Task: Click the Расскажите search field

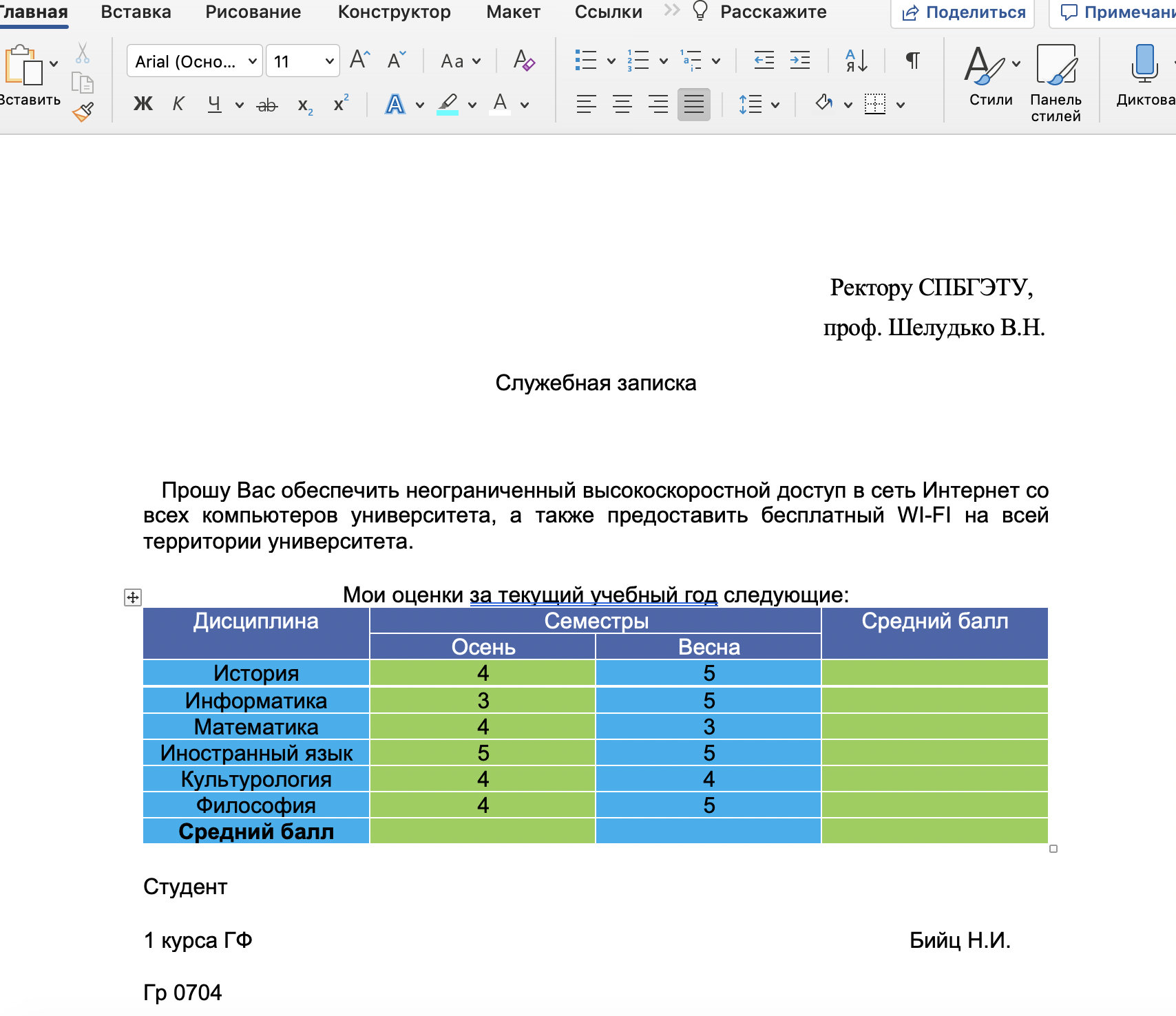Action: click(x=773, y=12)
